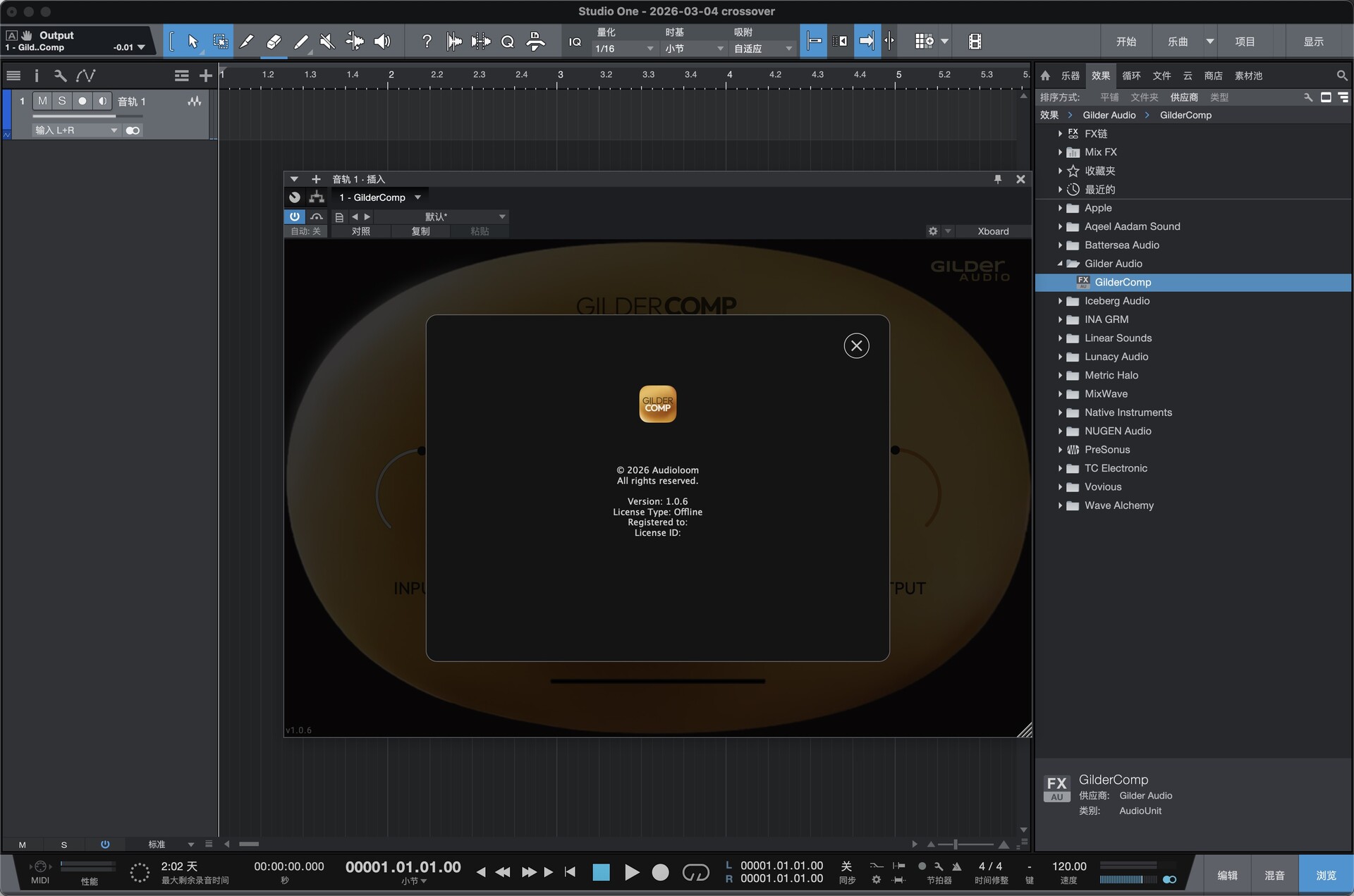Image resolution: width=1354 pixels, height=896 pixels.
Task: Close the GilderComp about dialog
Action: pyautogui.click(x=856, y=345)
